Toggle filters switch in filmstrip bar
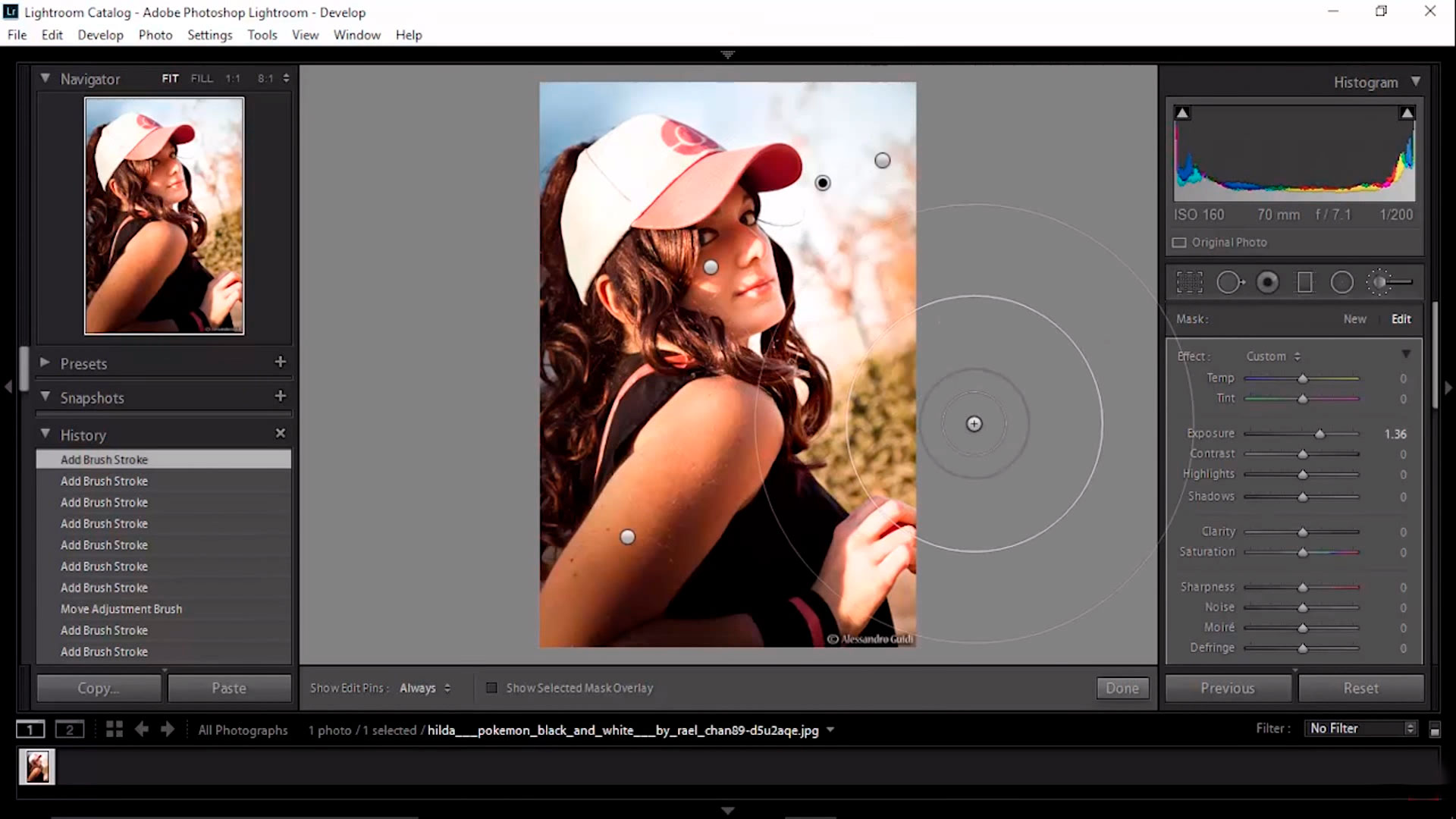Screen dimensions: 1456x819 click(1435, 730)
